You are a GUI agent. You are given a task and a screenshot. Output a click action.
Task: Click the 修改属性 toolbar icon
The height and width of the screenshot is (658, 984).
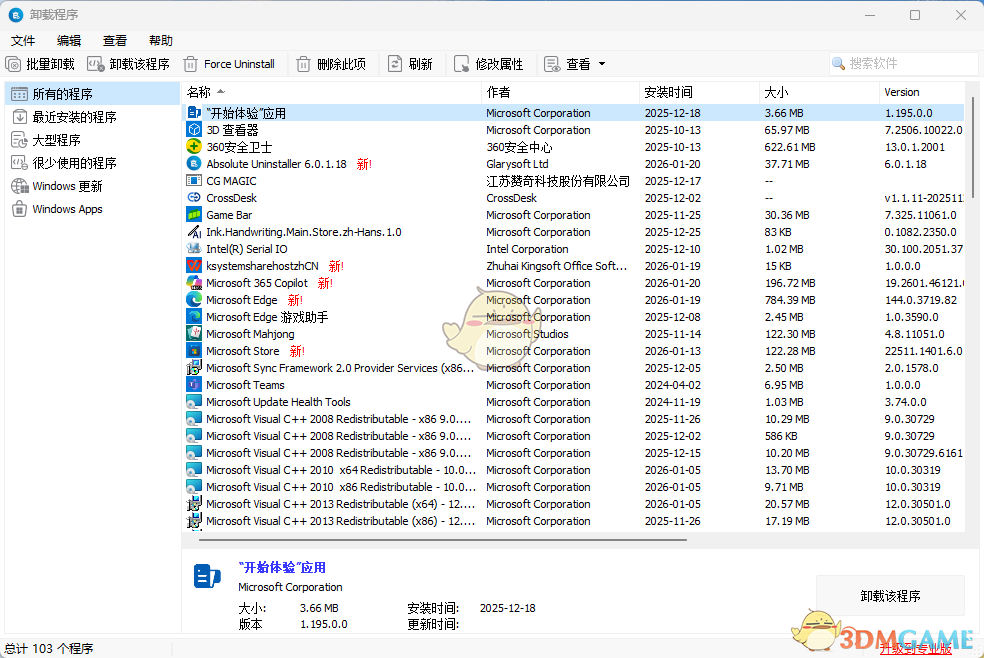461,63
